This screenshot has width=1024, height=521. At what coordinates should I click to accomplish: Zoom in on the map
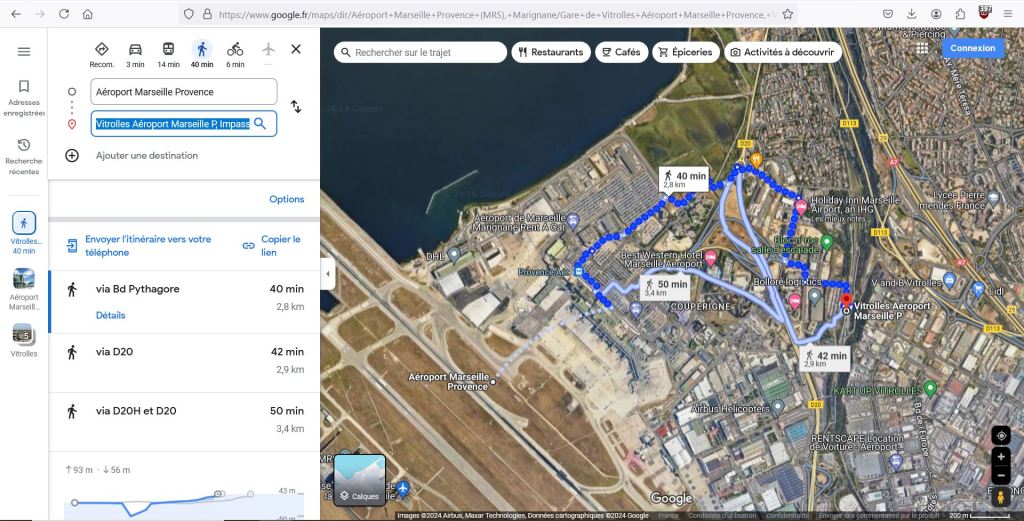point(1001,457)
